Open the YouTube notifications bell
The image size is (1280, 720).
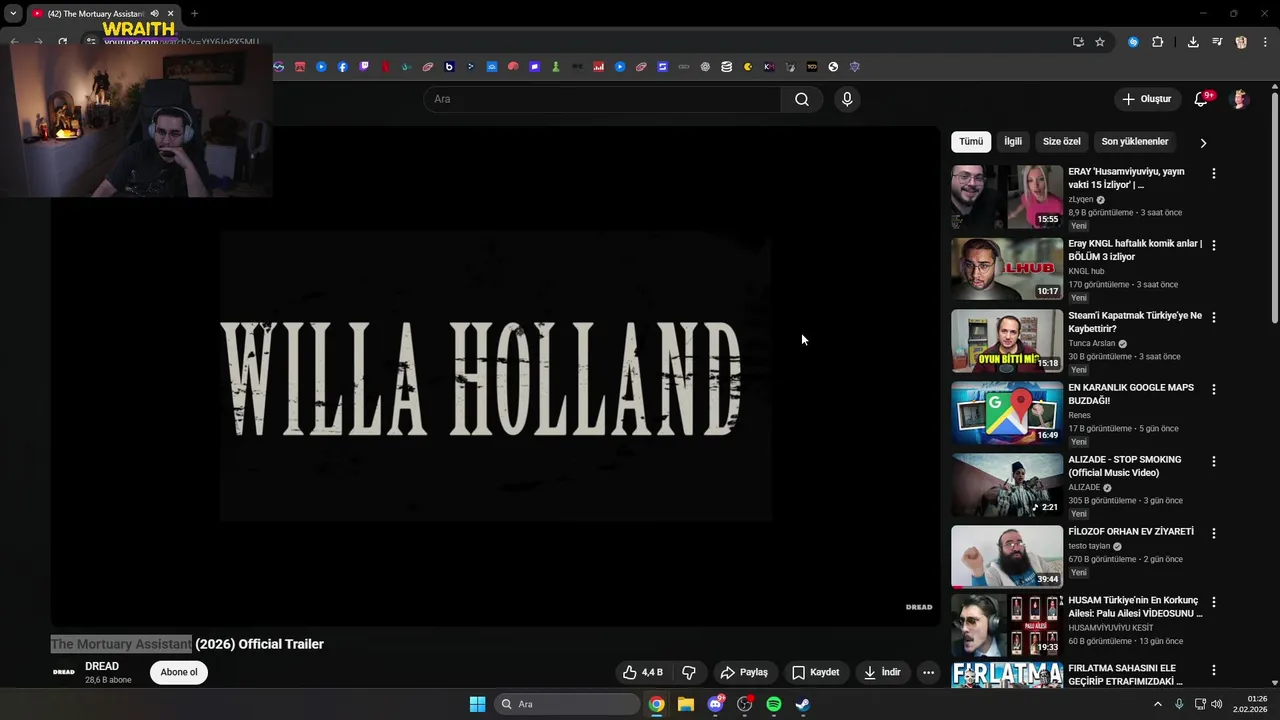coord(1202,99)
